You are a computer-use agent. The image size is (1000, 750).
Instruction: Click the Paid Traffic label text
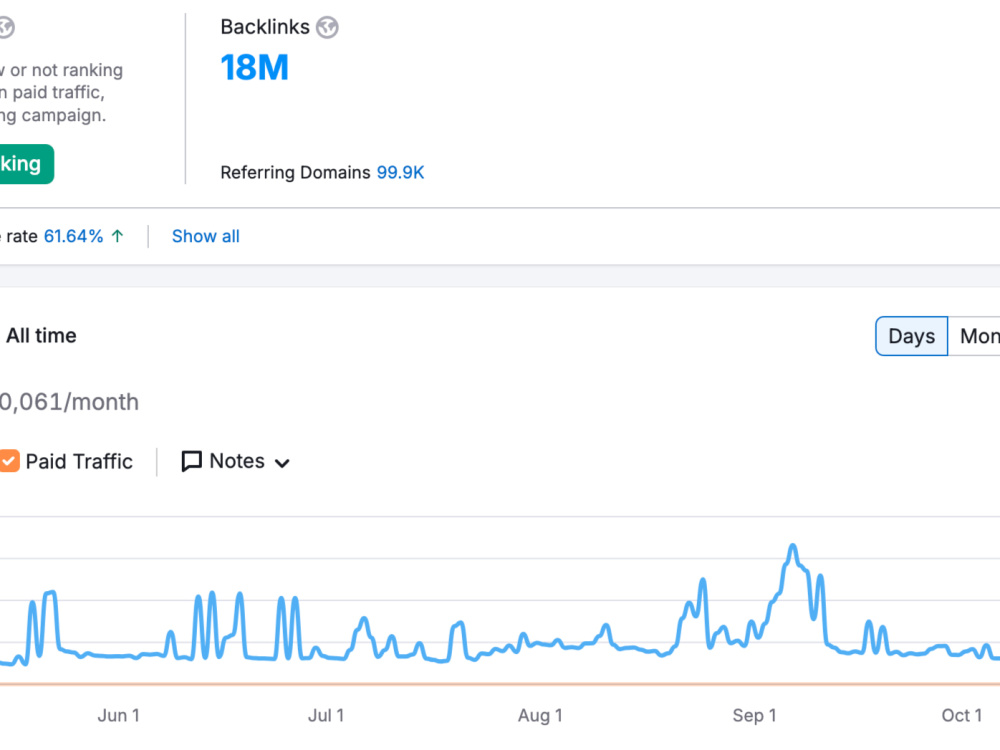click(79, 461)
